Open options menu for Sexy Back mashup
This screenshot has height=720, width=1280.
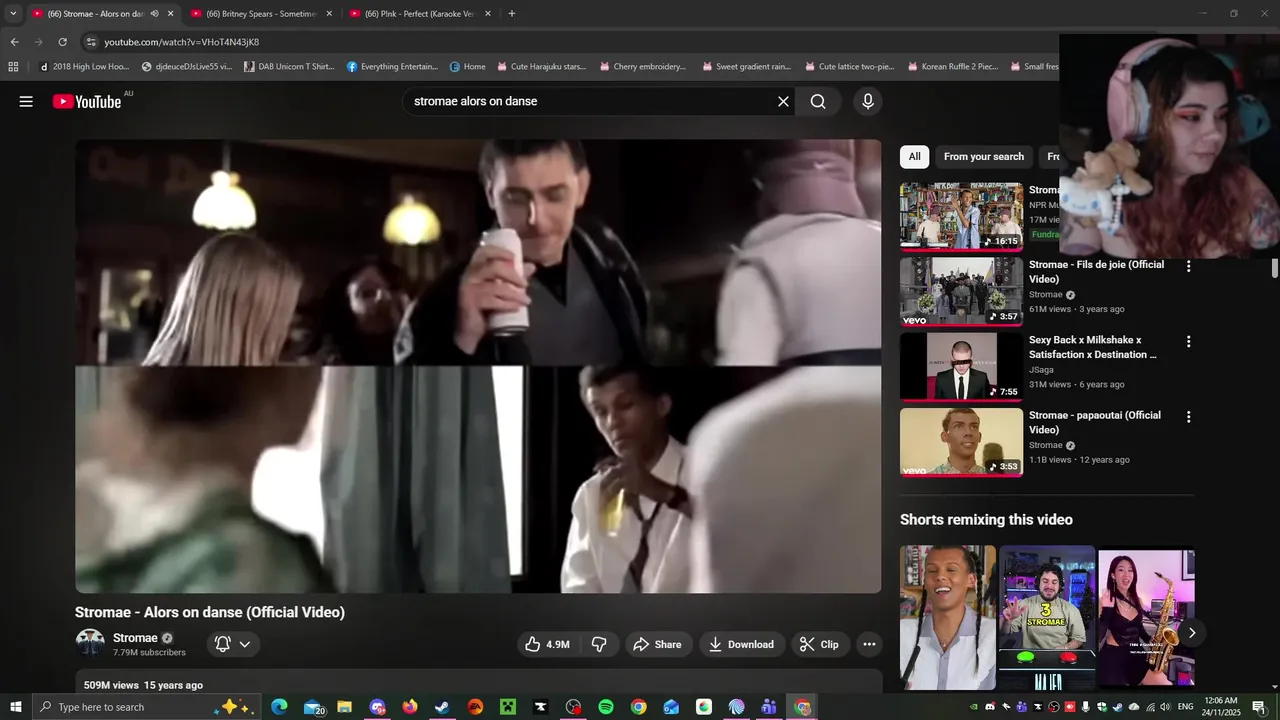point(1188,341)
